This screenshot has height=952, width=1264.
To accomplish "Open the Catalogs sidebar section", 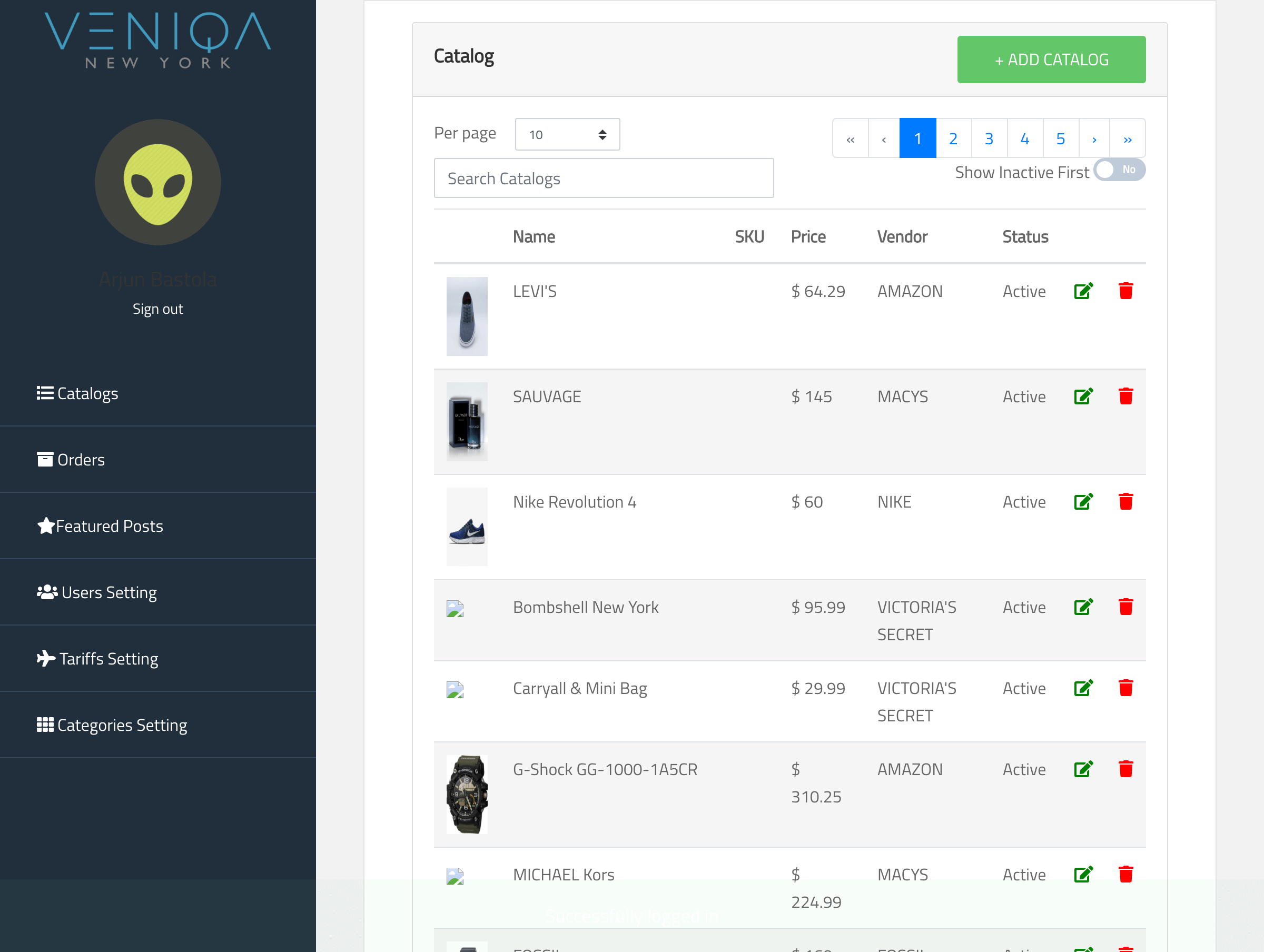I will click(x=78, y=393).
